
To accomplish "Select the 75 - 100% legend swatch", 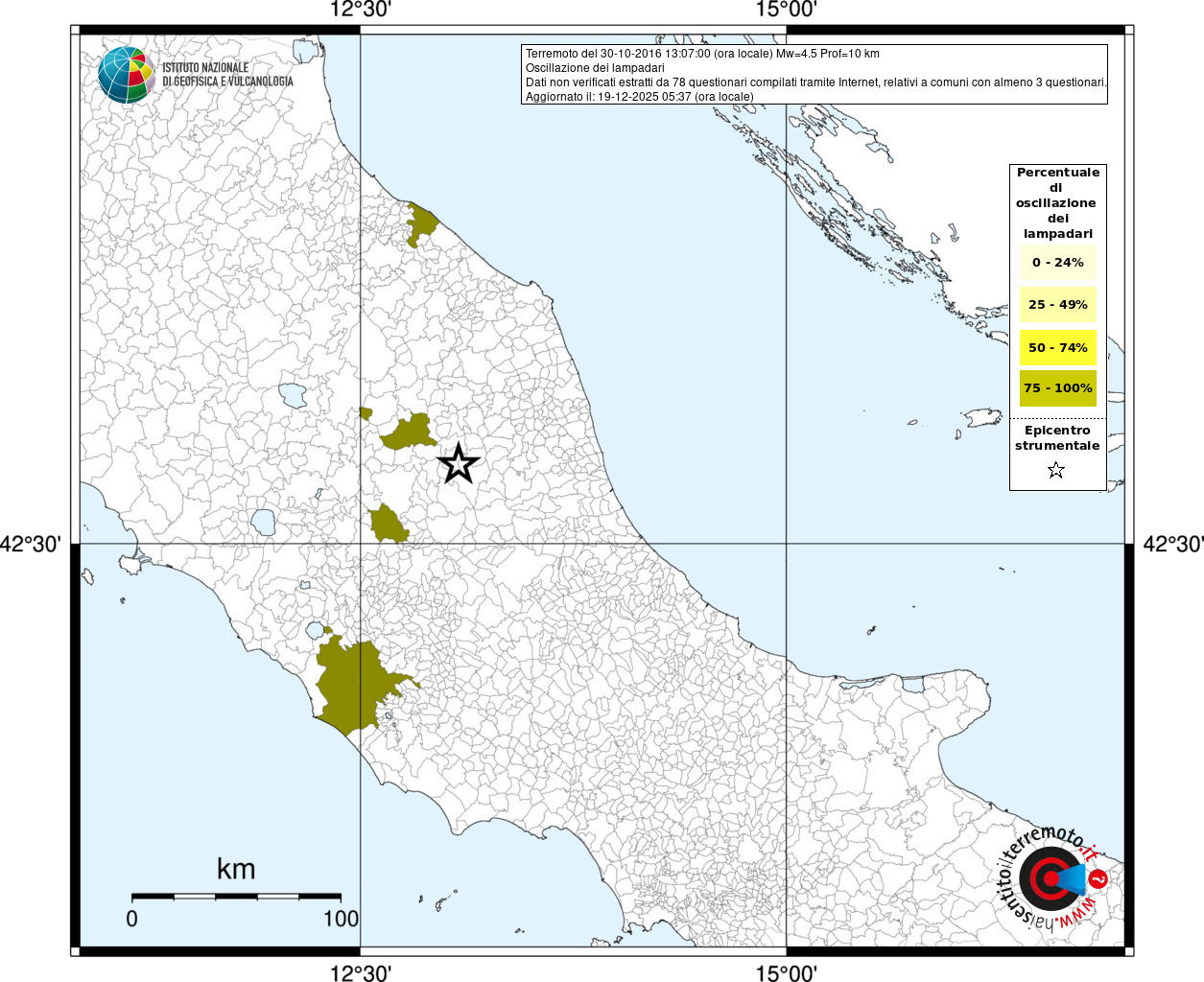I will [x=1058, y=387].
